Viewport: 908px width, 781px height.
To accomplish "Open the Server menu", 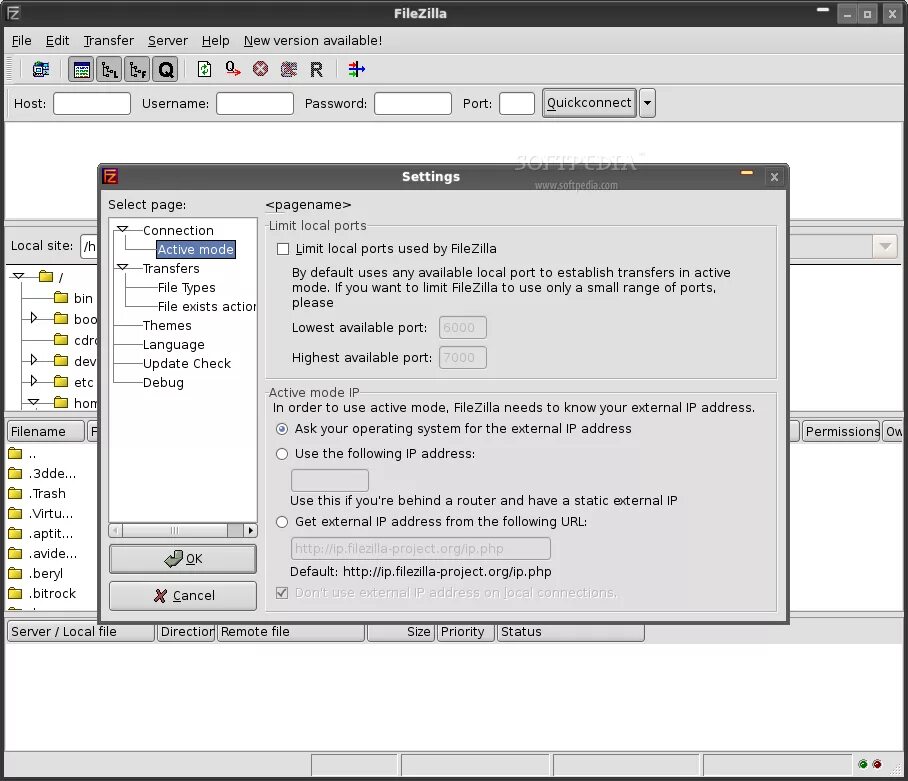I will click(x=167, y=41).
